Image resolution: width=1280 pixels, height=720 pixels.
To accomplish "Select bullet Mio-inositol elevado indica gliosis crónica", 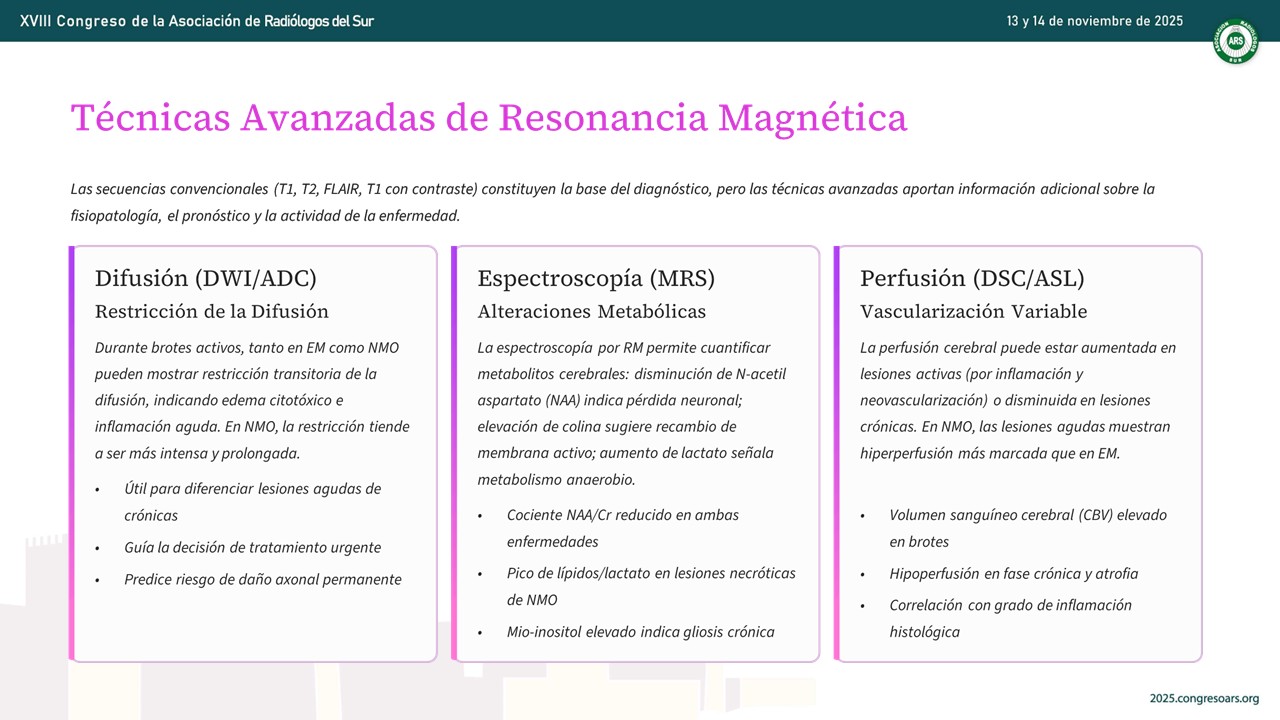I will (640, 632).
